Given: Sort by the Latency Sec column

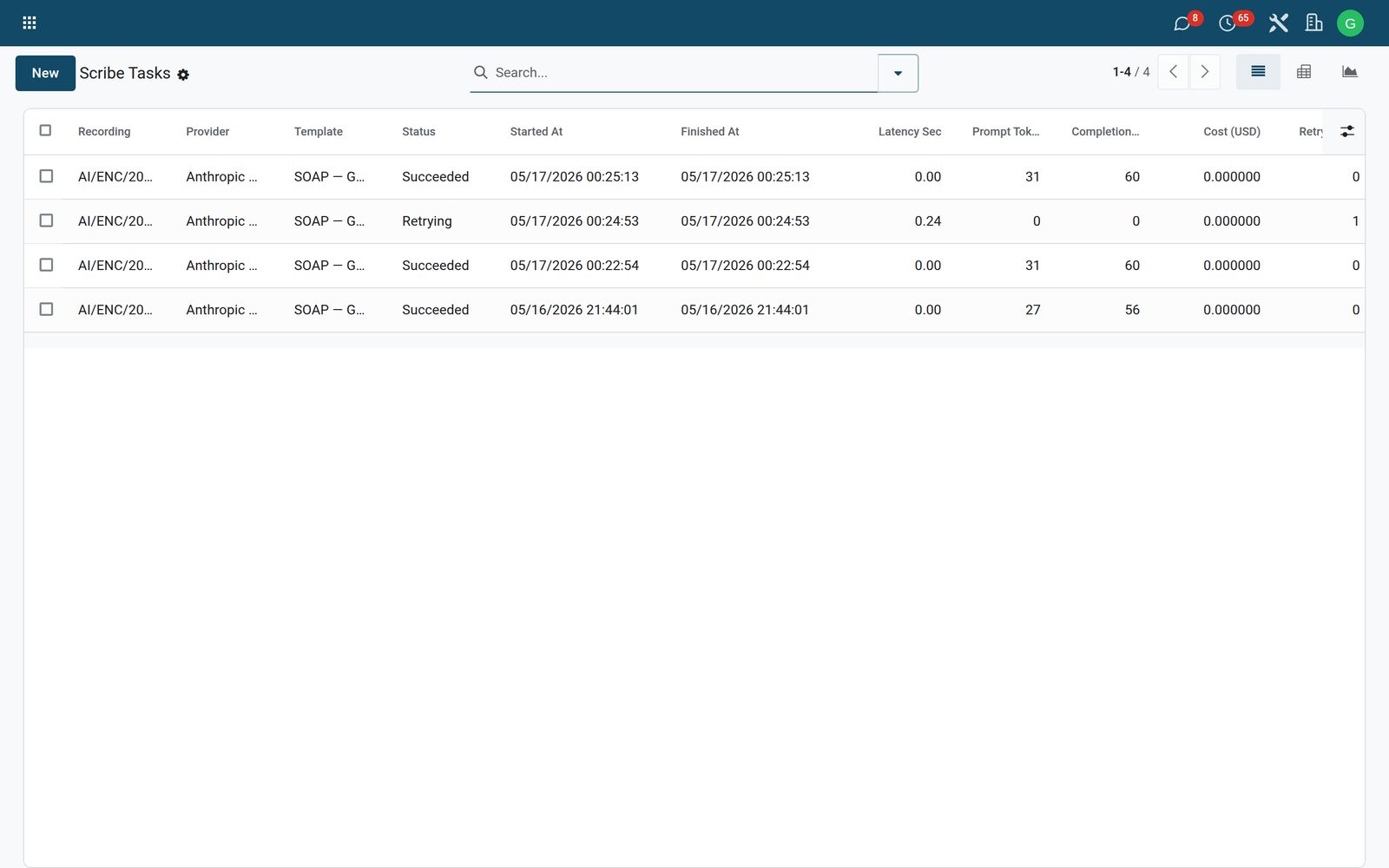Looking at the screenshot, I should coord(910,132).
